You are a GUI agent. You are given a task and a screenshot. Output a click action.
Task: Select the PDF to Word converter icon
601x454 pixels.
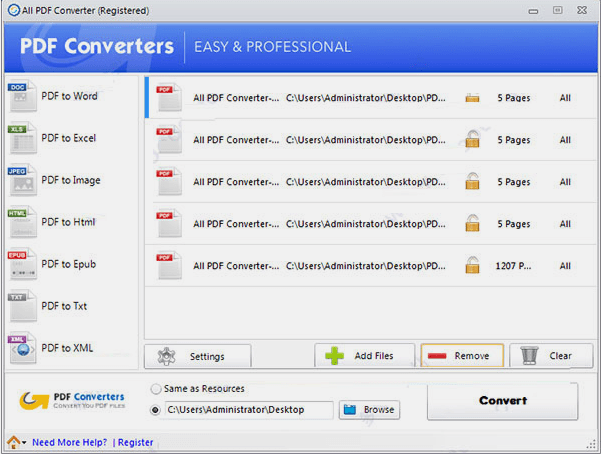[21, 96]
